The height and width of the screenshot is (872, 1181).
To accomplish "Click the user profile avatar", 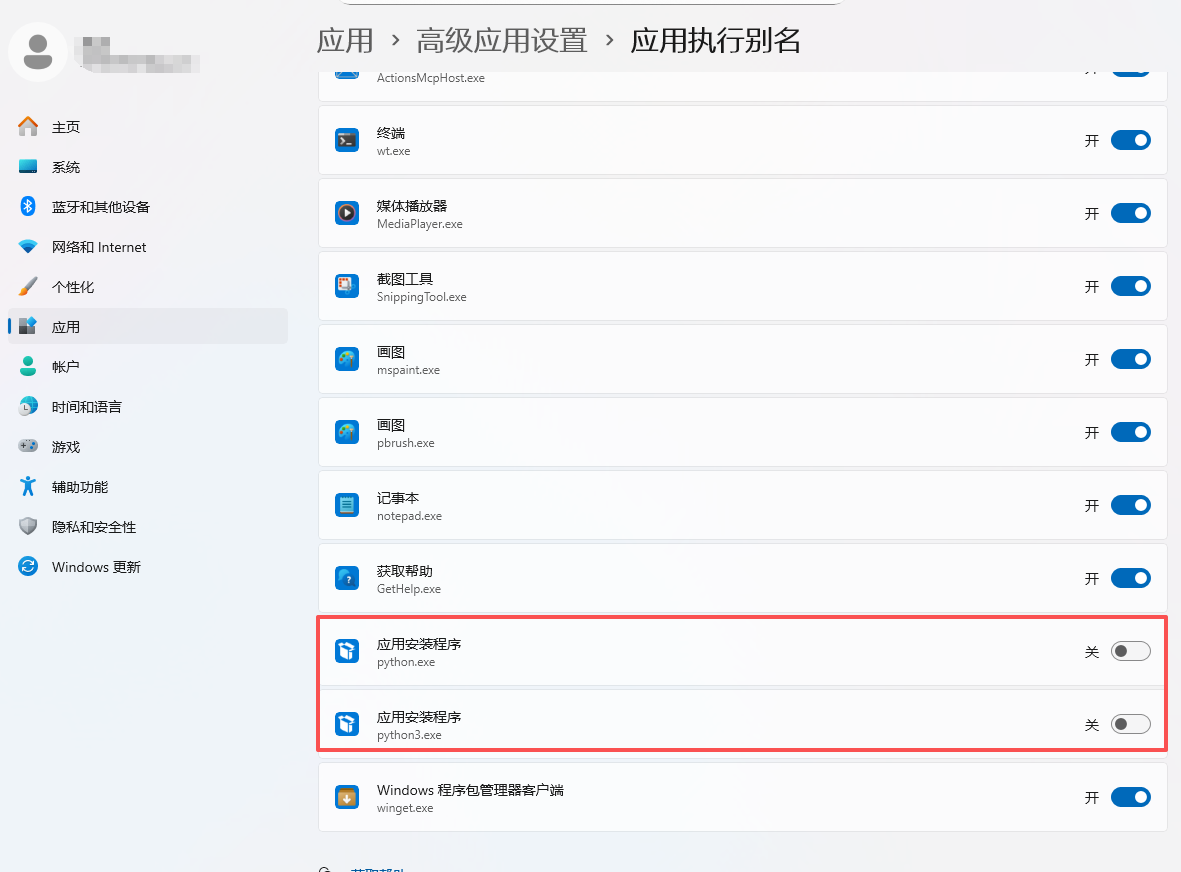I will 38,51.
